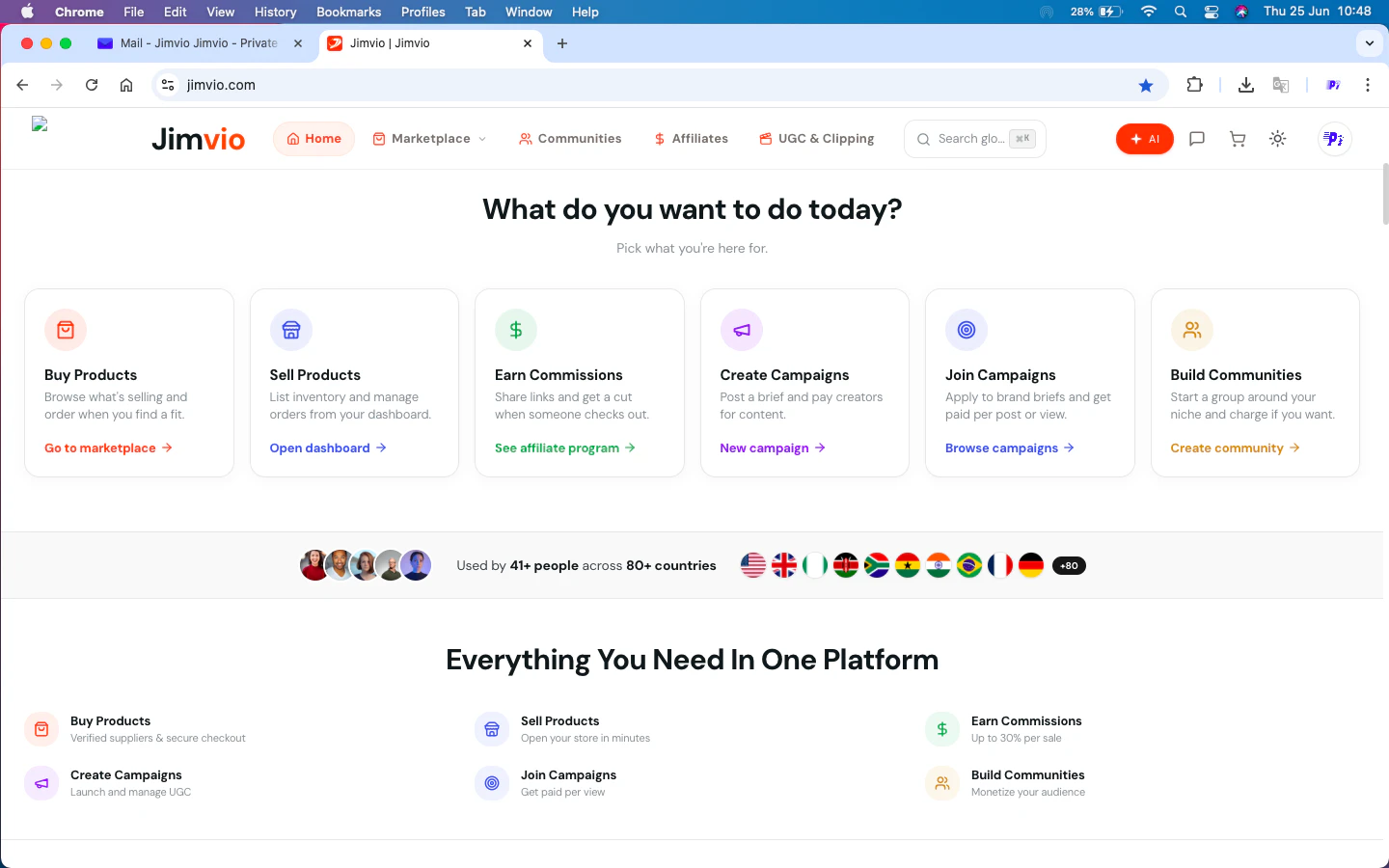Screen dimensions: 1389x868
Task: Click the AI button
Action: [x=1145, y=139]
